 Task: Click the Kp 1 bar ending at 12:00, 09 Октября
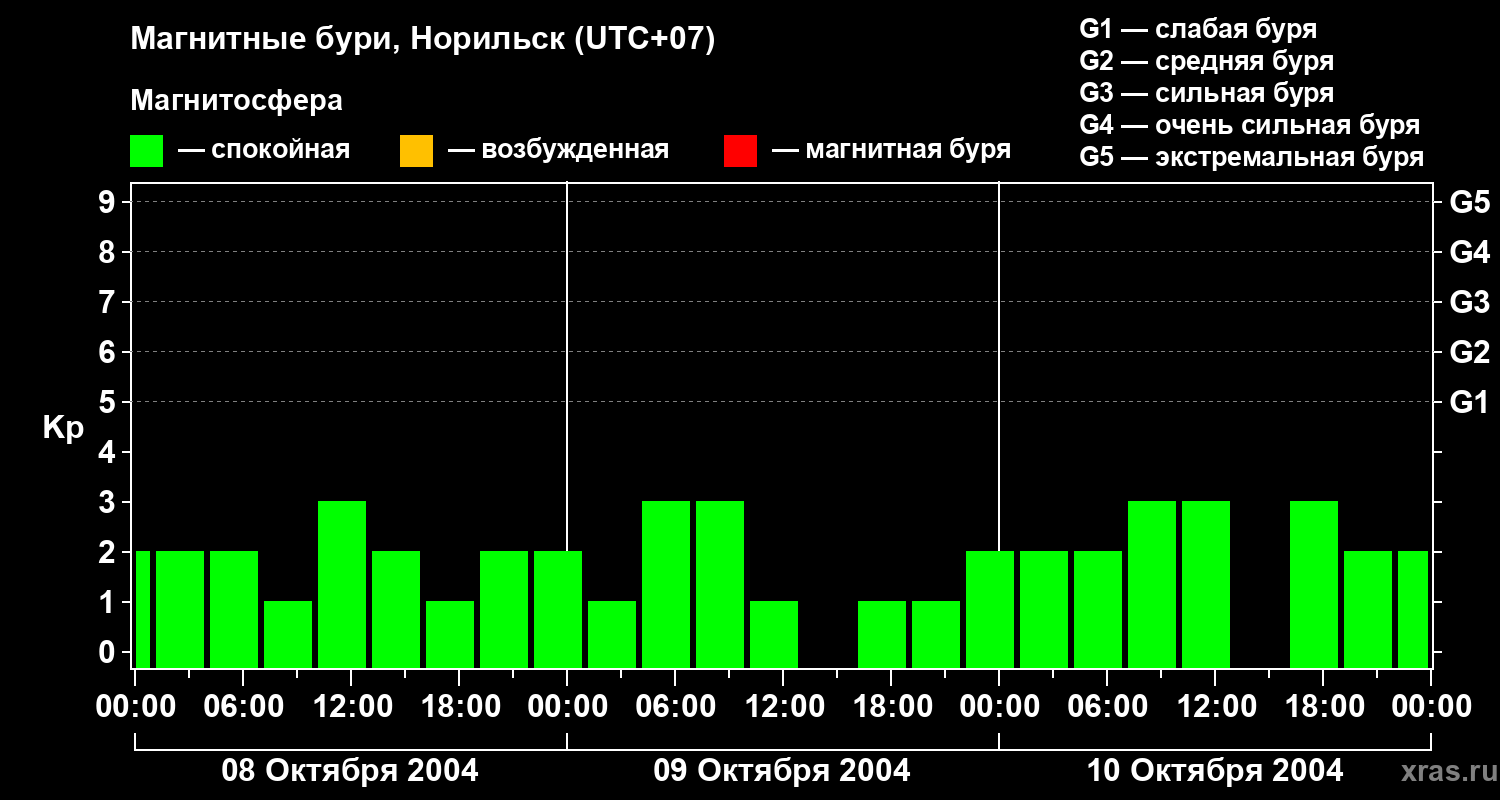tap(774, 634)
